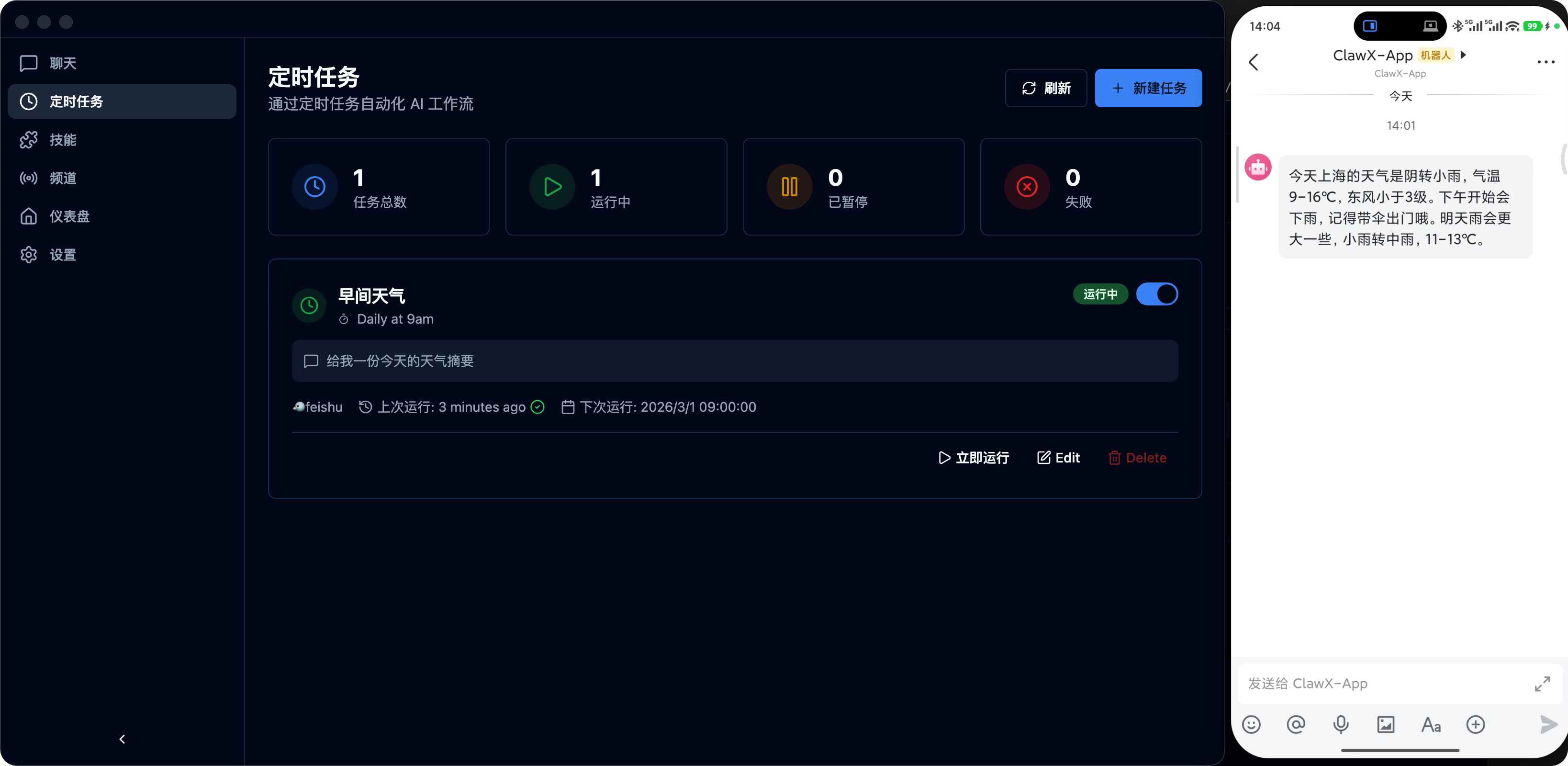This screenshot has width=1568, height=766.
Task: Open the image picker icon
Action: [1385, 724]
